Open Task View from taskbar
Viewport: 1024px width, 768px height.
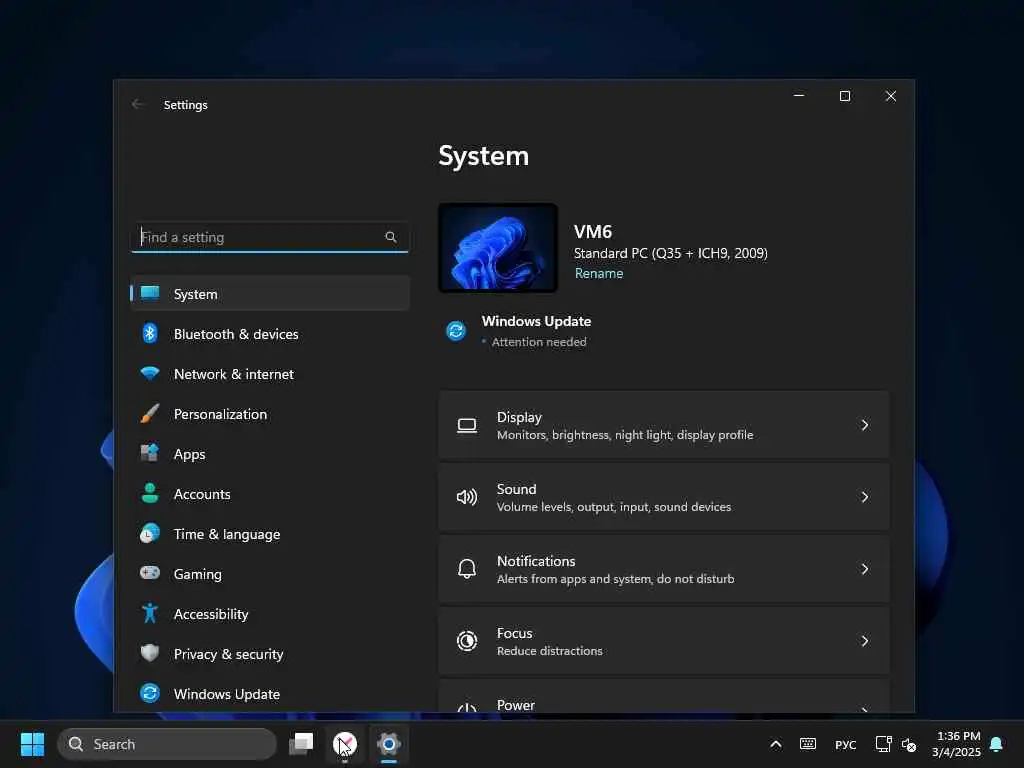pos(301,744)
